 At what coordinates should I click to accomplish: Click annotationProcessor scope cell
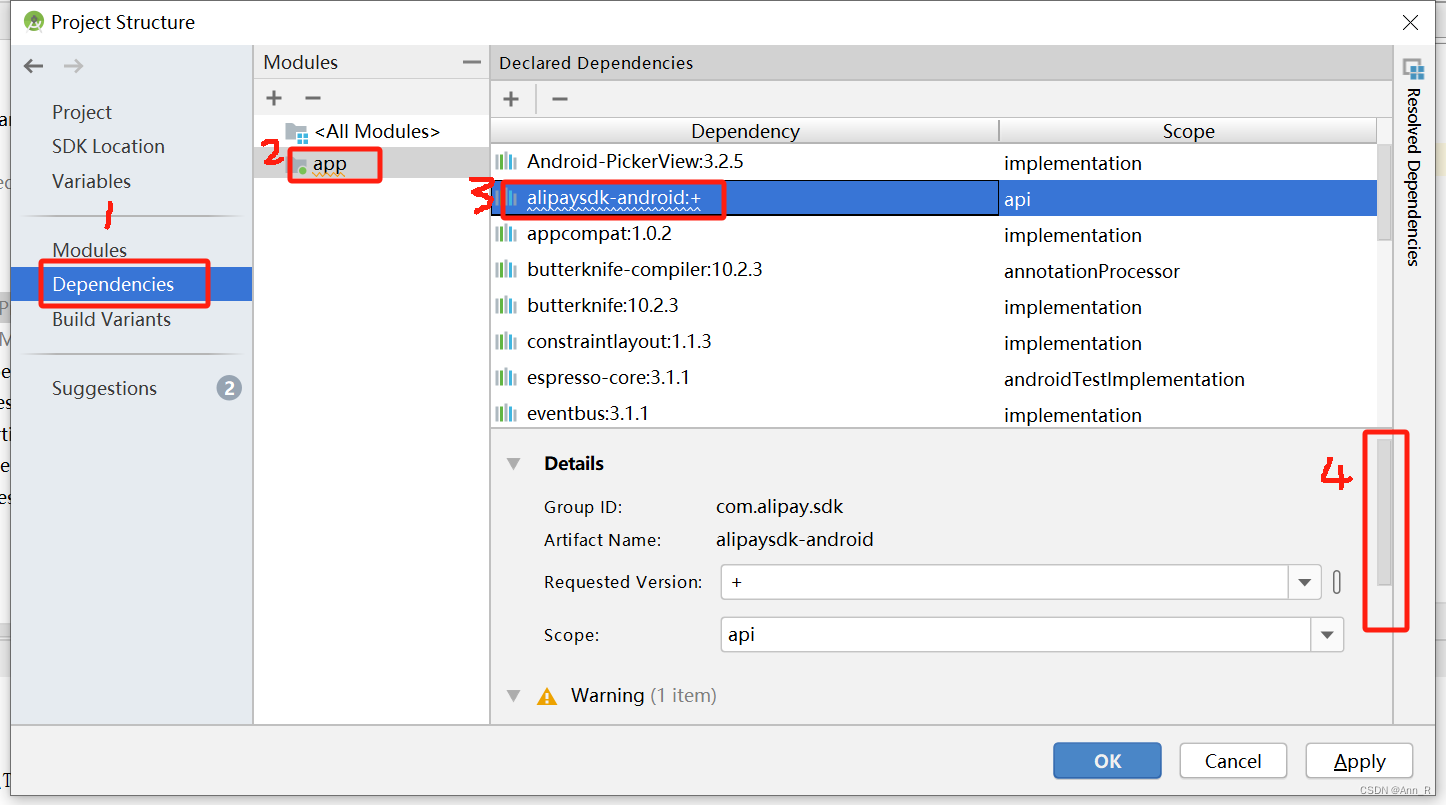(1092, 271)
